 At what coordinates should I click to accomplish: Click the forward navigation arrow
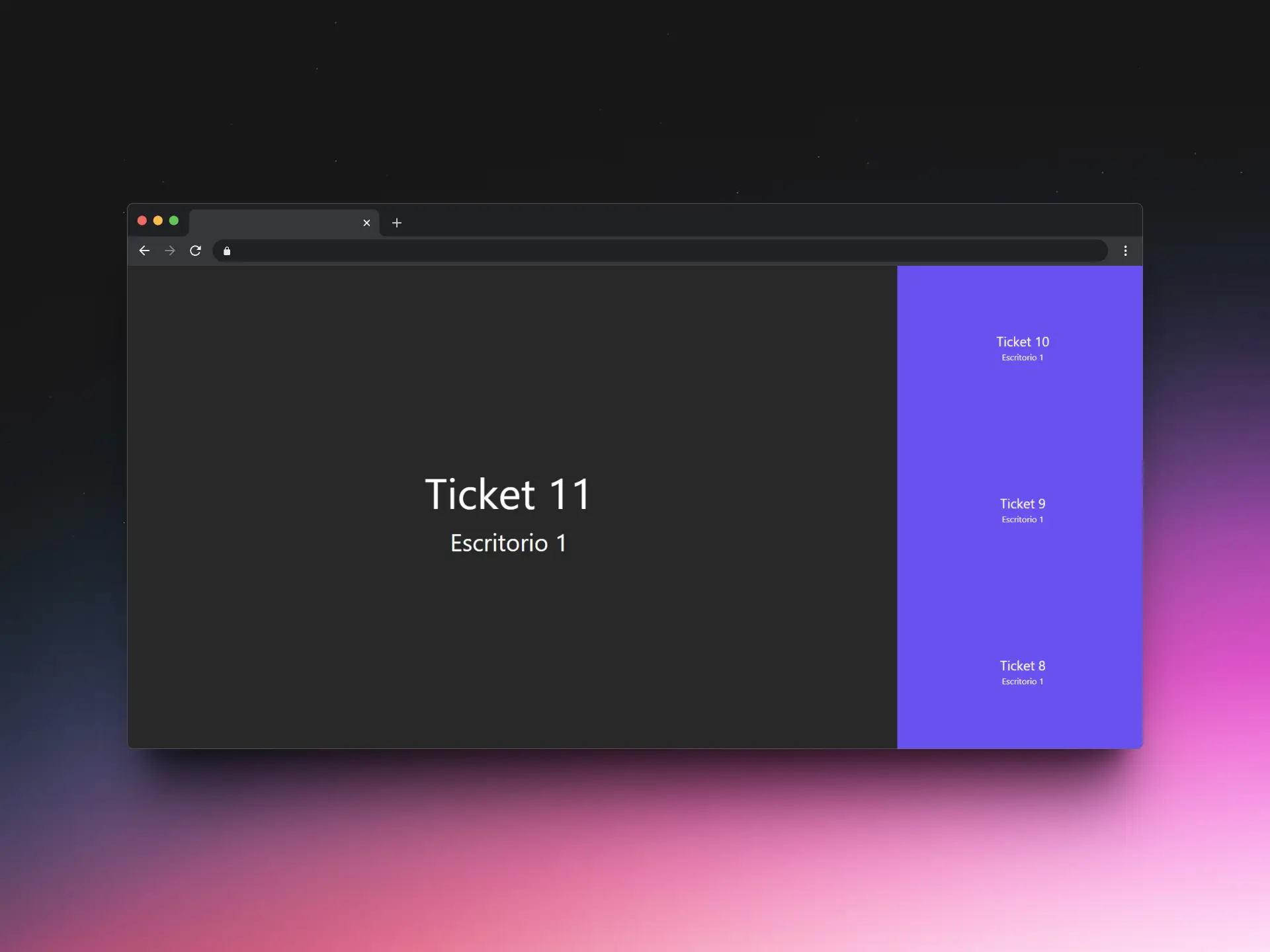(170, 251)
